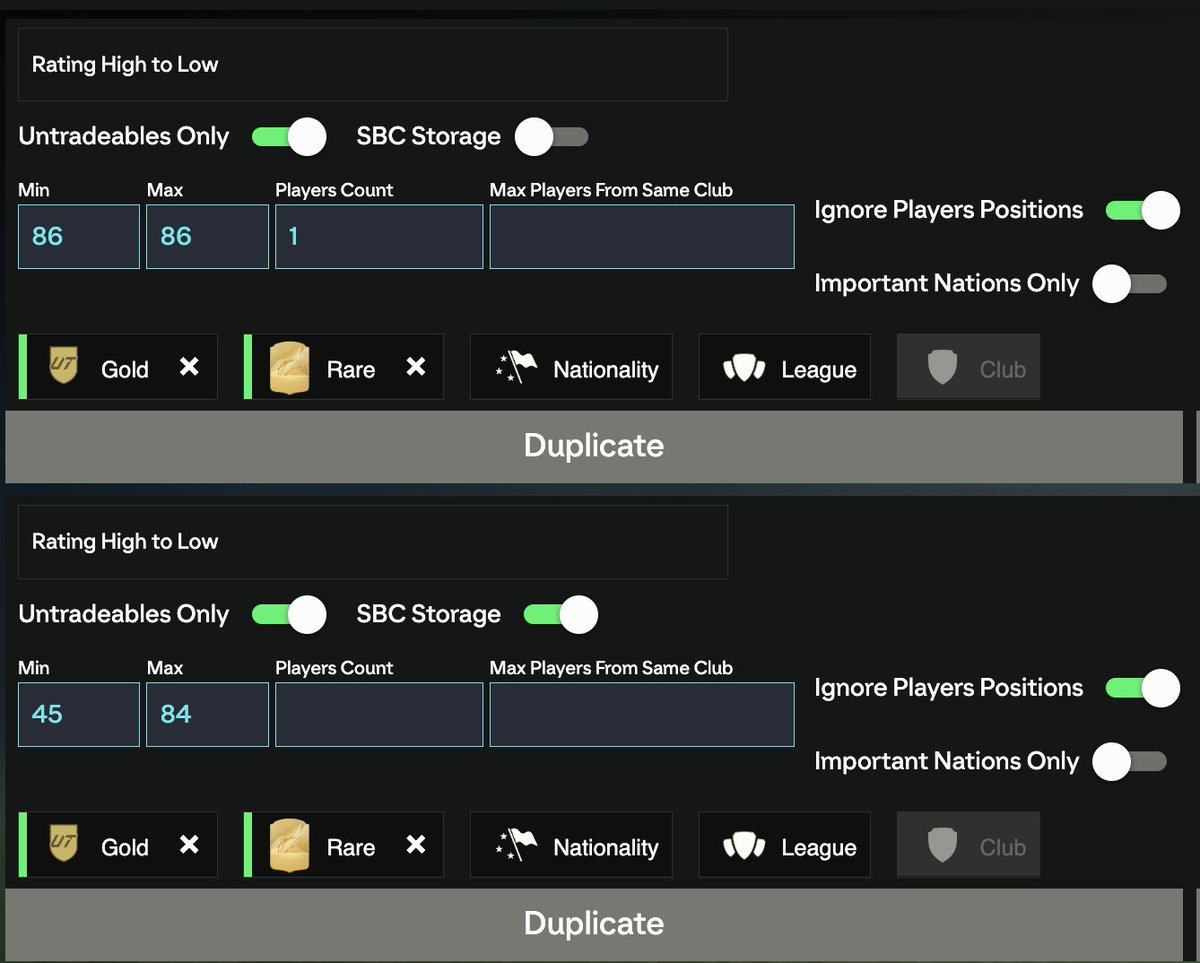Toggle Ignore Players Positions in the bottom filter
Image resolution: width=1200 pixels, height=963 pixels.
(1143, 688)
